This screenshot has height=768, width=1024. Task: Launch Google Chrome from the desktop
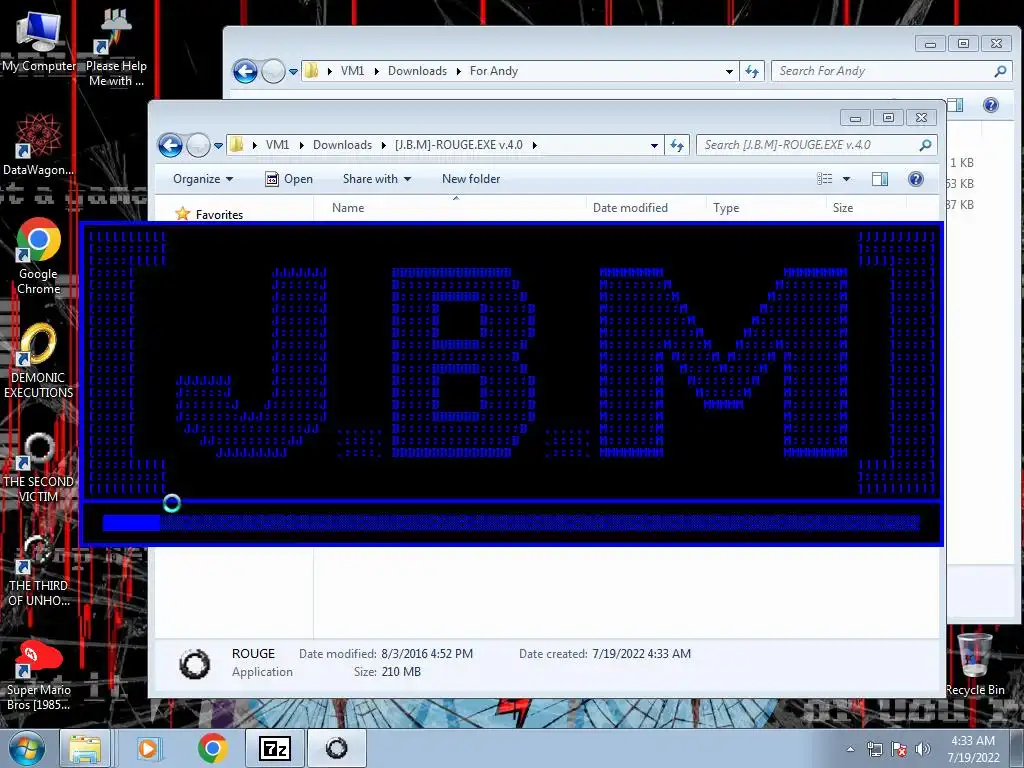click(x=38, y=255)
